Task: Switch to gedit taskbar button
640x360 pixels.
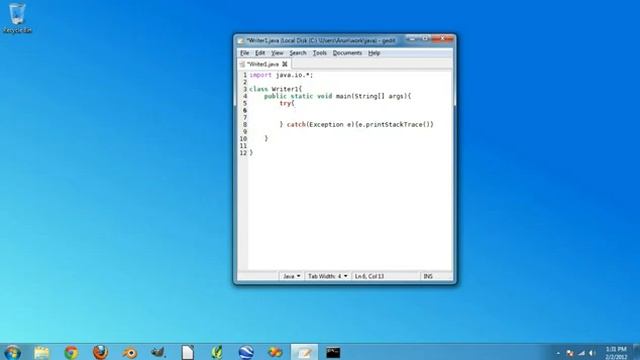Action: (304, 352)
